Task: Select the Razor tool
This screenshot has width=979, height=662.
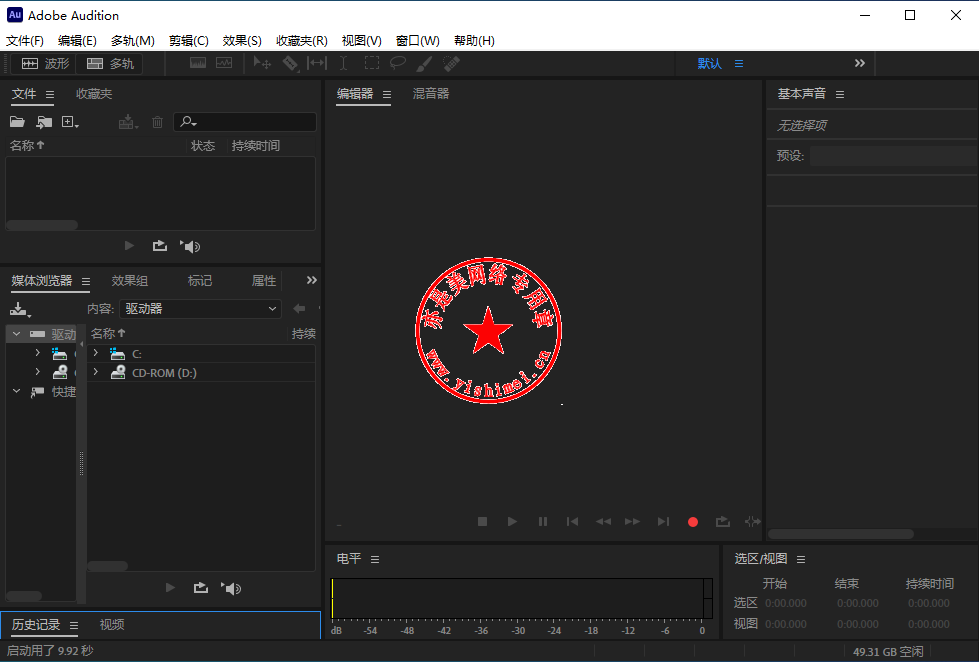Action: [290, 63]
